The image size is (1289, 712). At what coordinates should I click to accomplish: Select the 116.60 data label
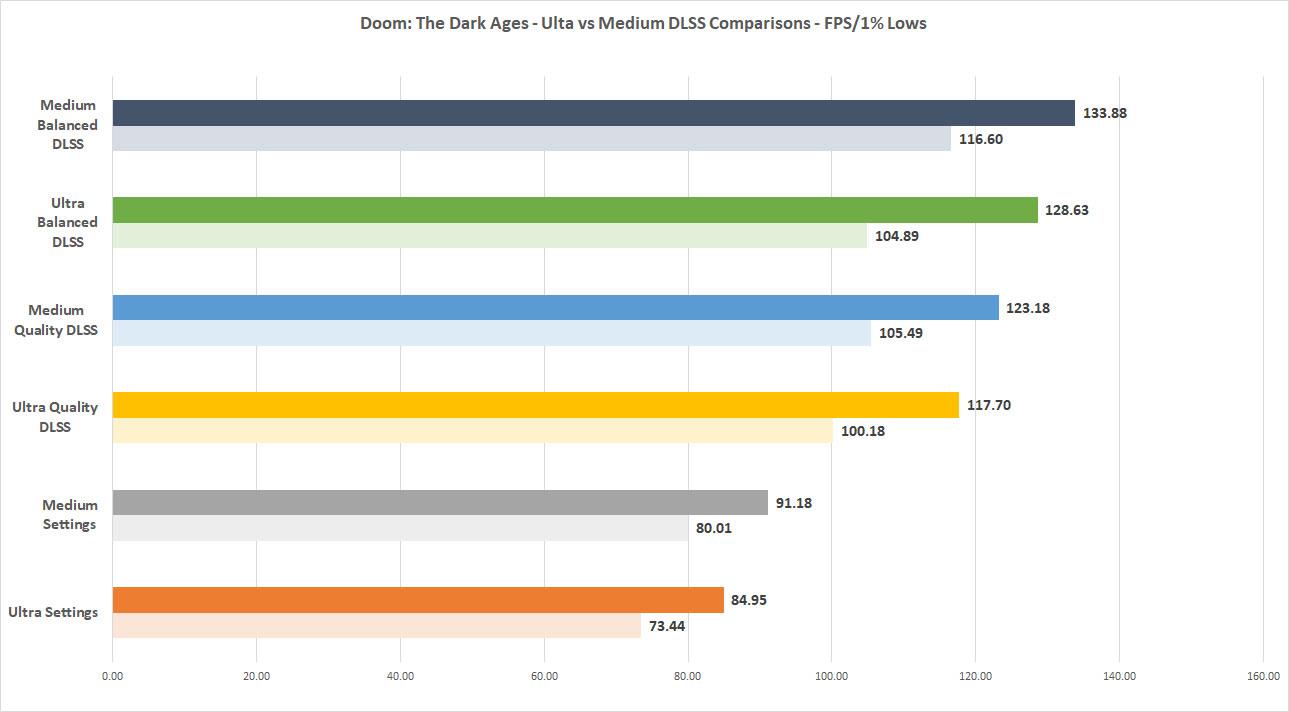980,139
